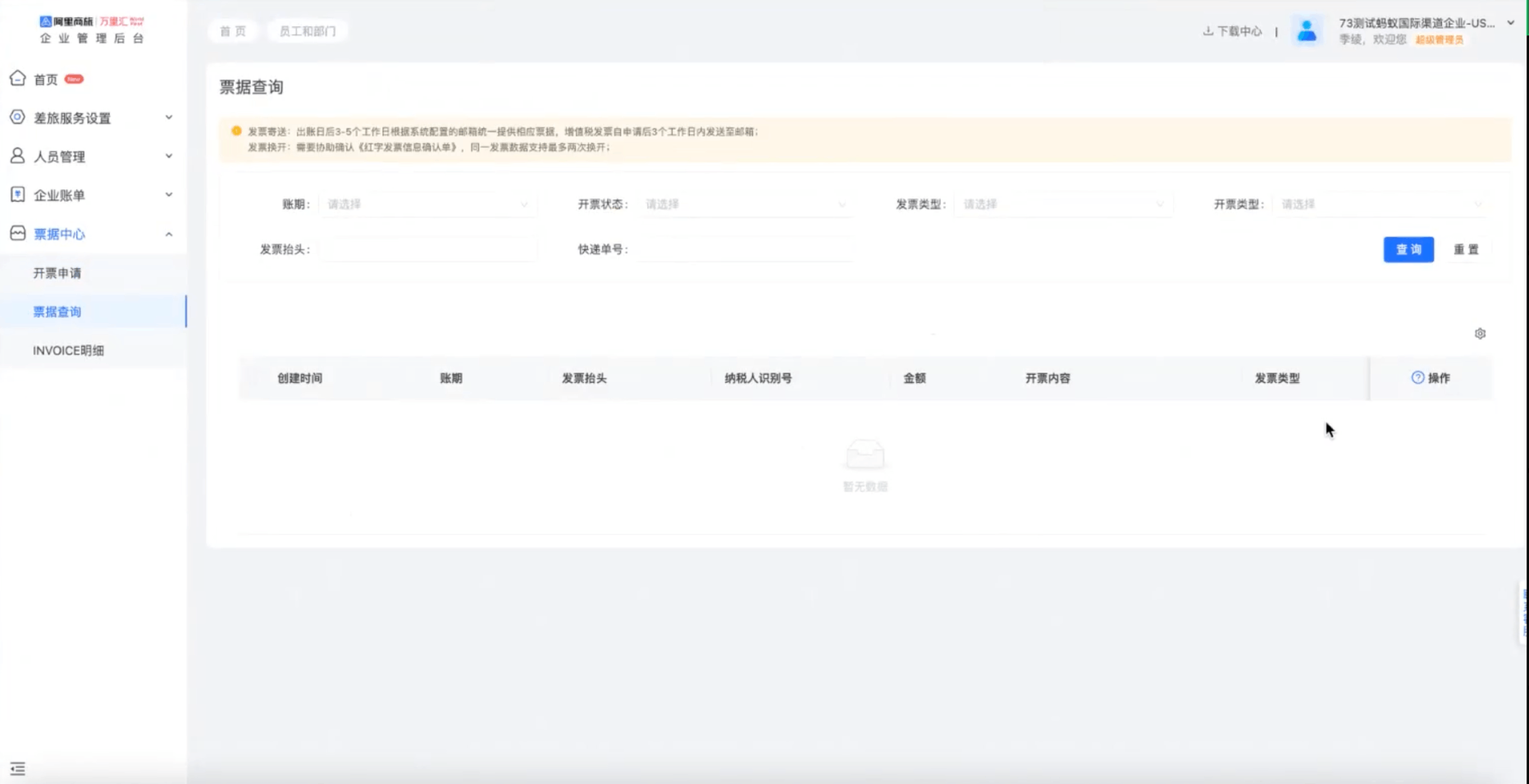Screen dimensions: 1529x784
Task: Switch to the 首页 tab
Action: [233, 31]
